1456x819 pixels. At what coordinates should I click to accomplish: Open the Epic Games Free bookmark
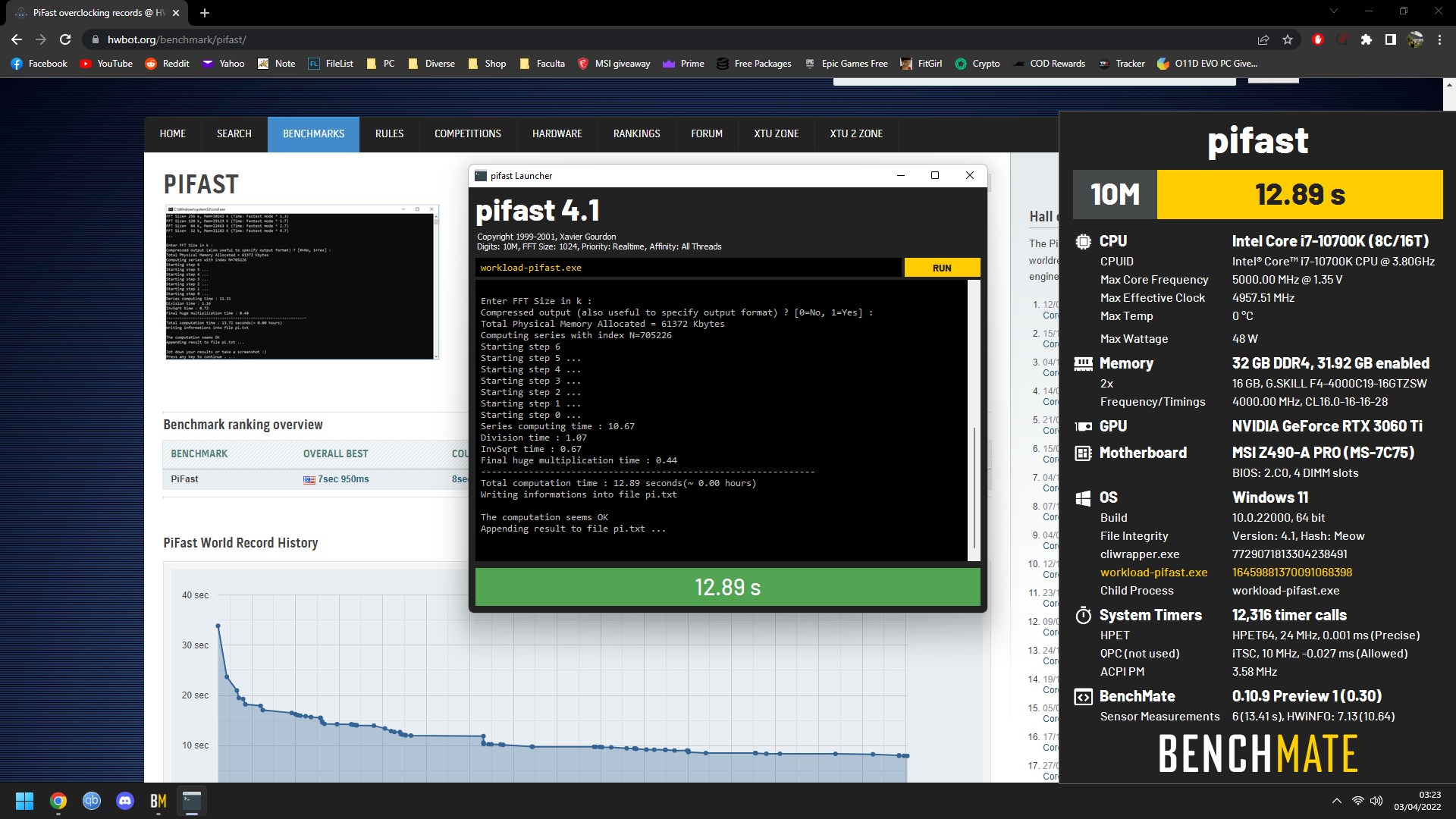point(846,64)
